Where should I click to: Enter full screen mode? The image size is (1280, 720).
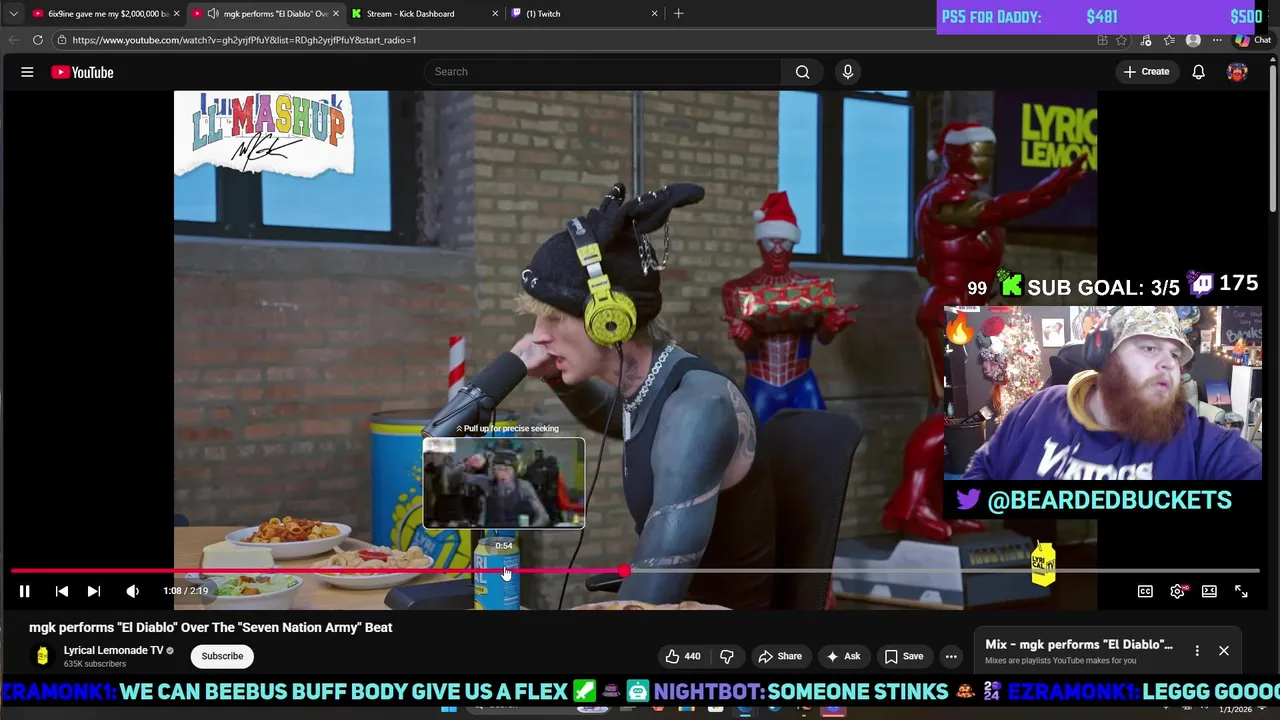click(1241, 592)
